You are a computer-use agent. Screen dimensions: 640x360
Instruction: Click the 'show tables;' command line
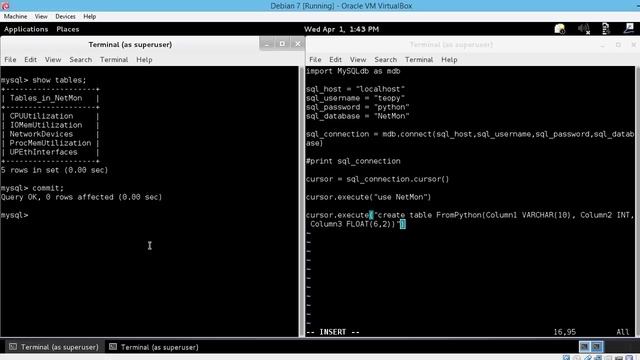pos(44,80)
